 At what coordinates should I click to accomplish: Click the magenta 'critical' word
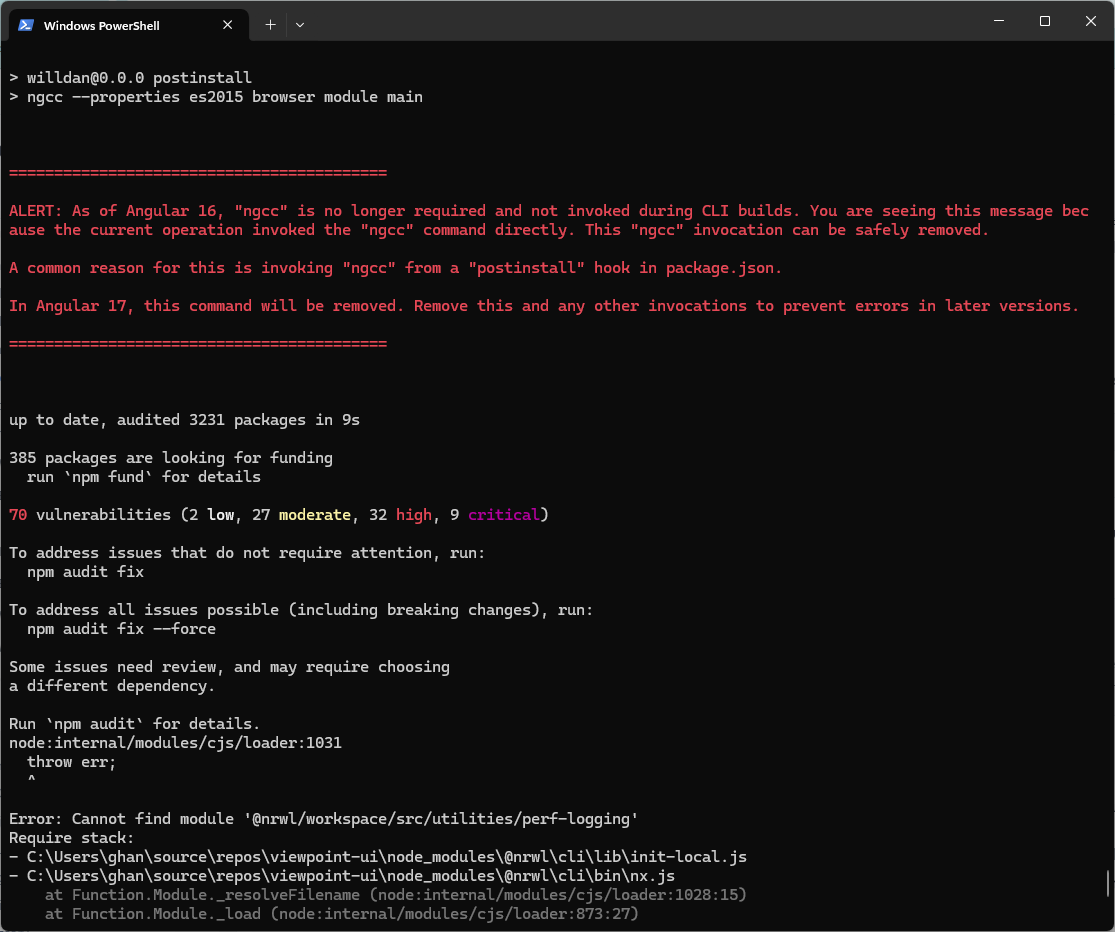click(x=503, y=515)
